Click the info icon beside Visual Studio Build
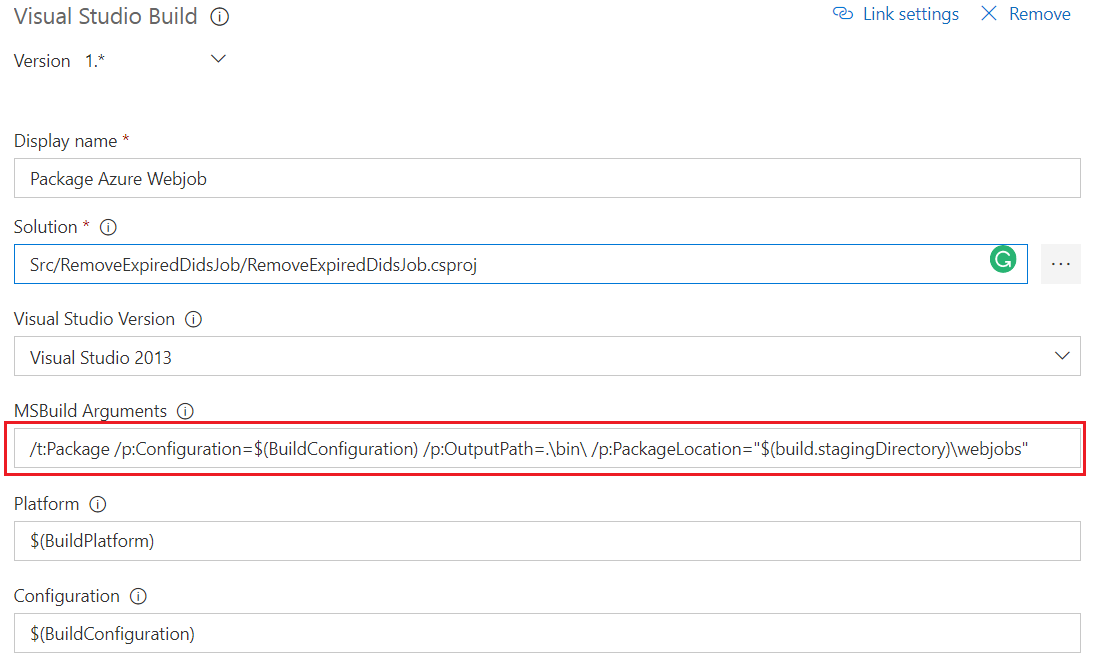The image size is (1101, 663). (220, 17)
